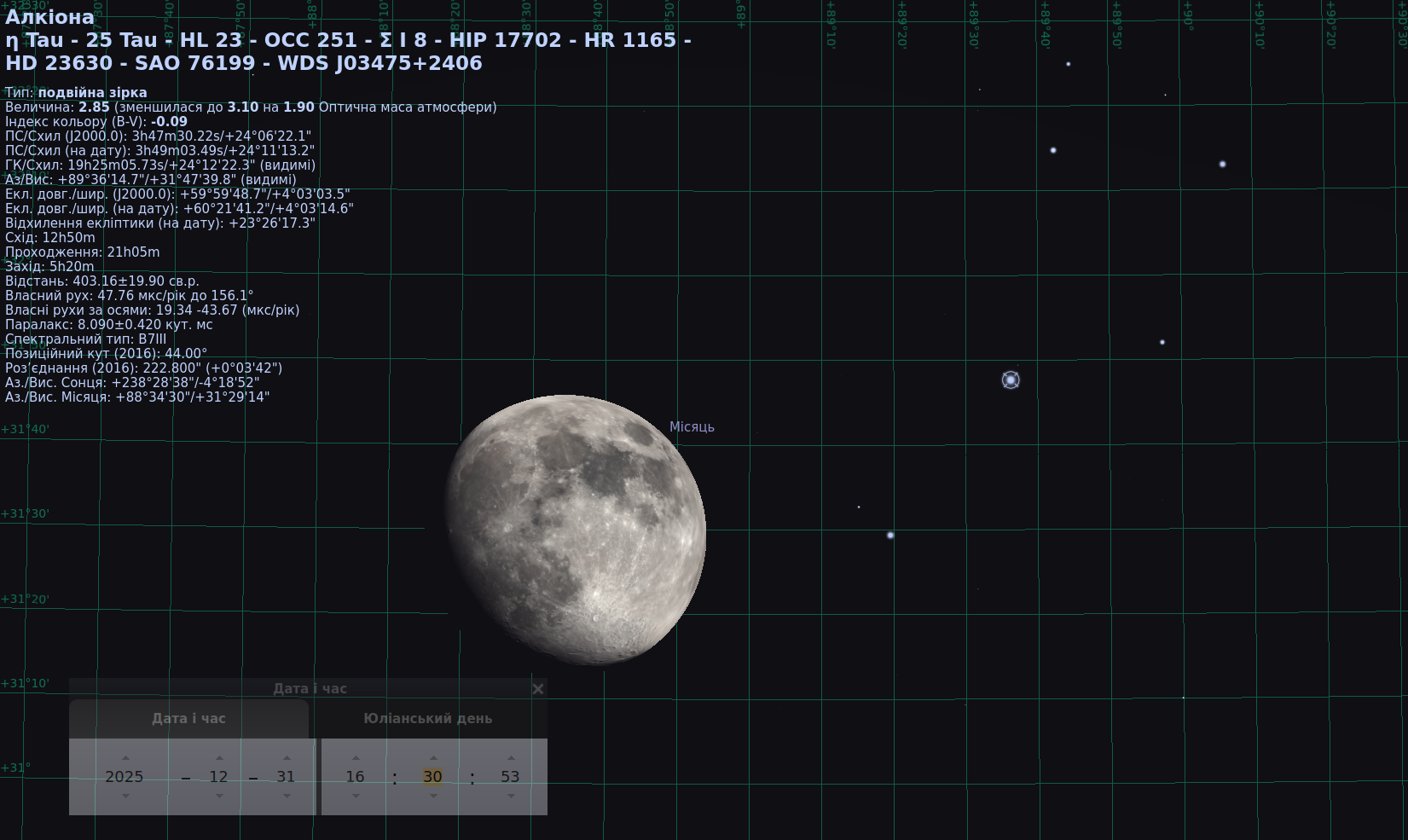
Task: Decrease the minutes value 30 with down arrow
Action: 433,796
